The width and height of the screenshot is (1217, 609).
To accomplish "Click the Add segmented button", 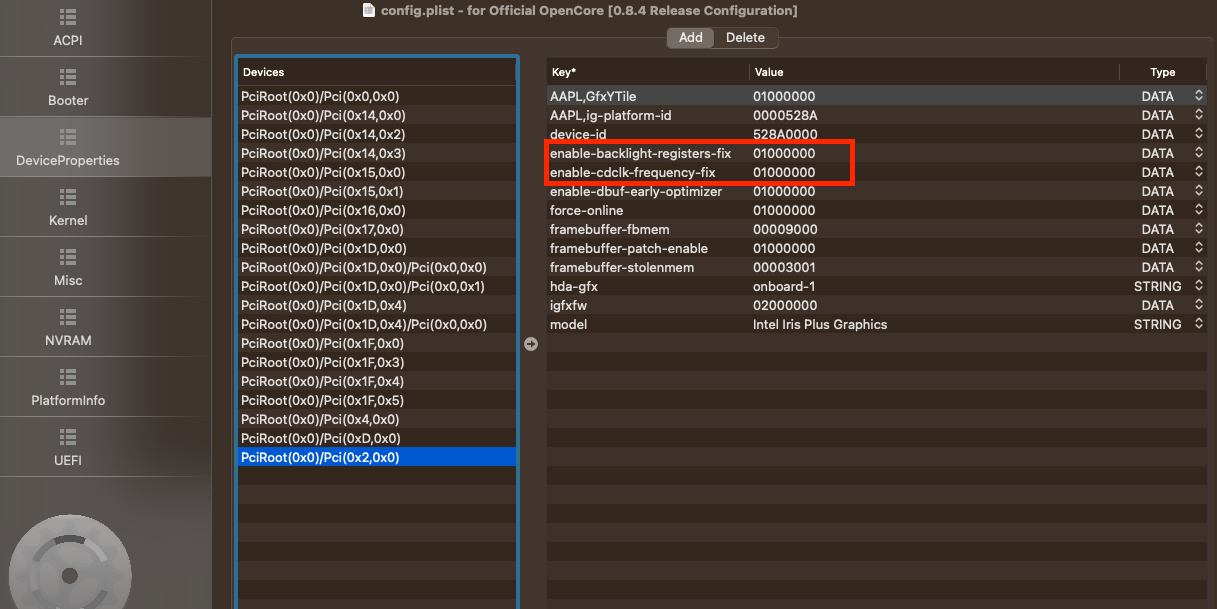I will (691, 38).
